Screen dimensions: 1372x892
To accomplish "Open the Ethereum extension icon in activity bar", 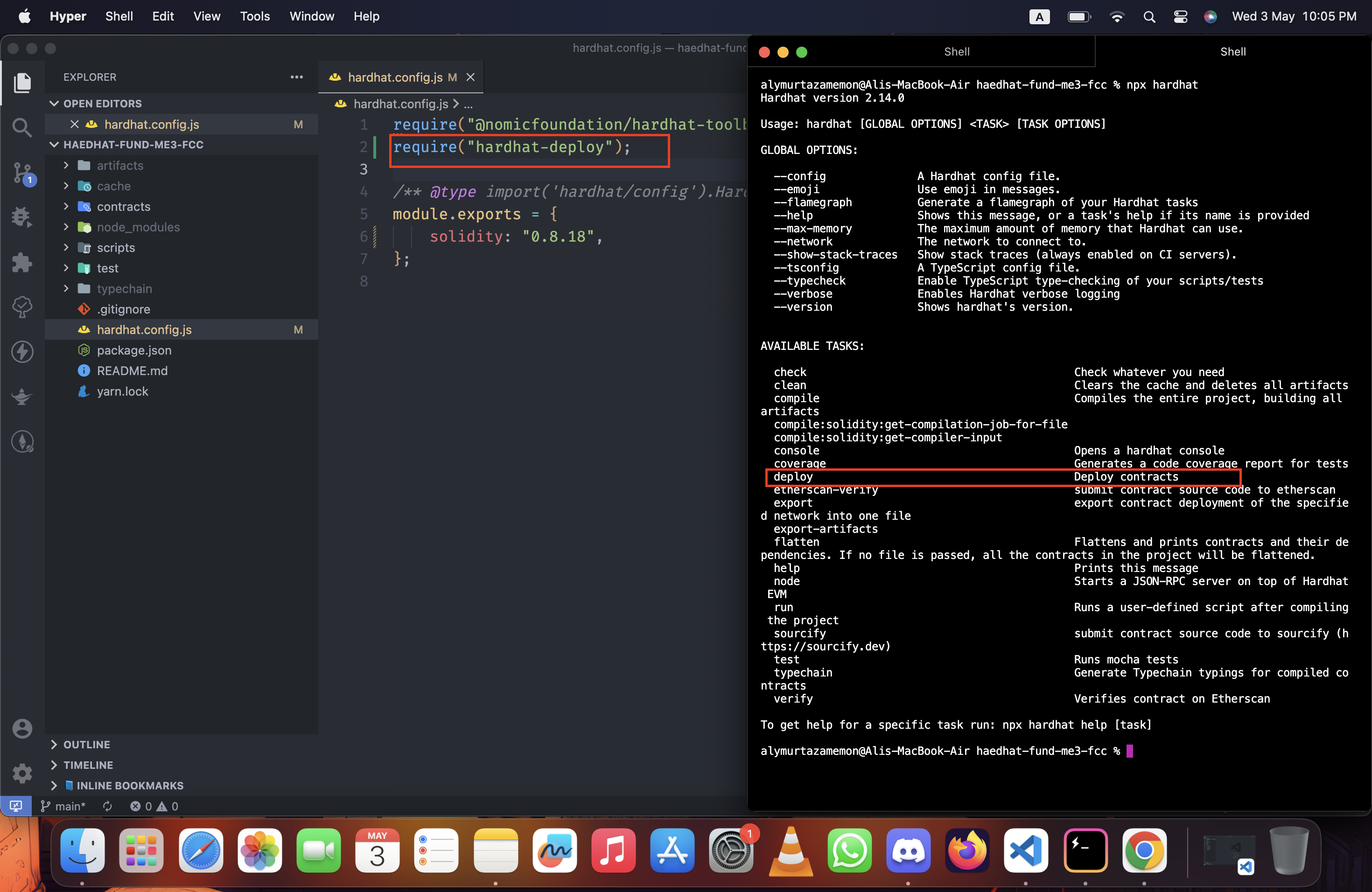I will coord(22,442).
